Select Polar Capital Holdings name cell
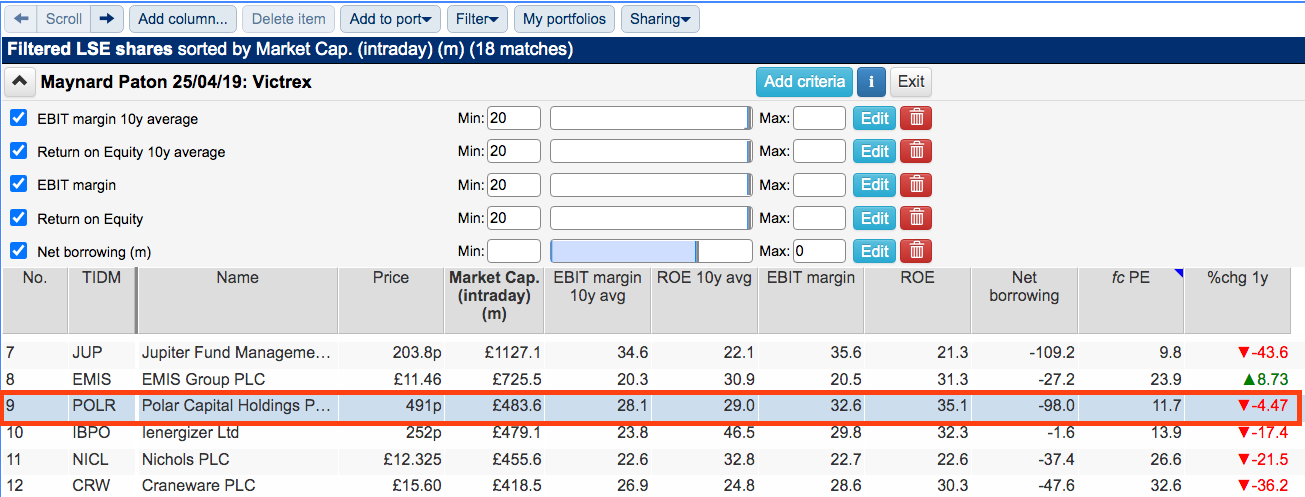 (235, 407)
